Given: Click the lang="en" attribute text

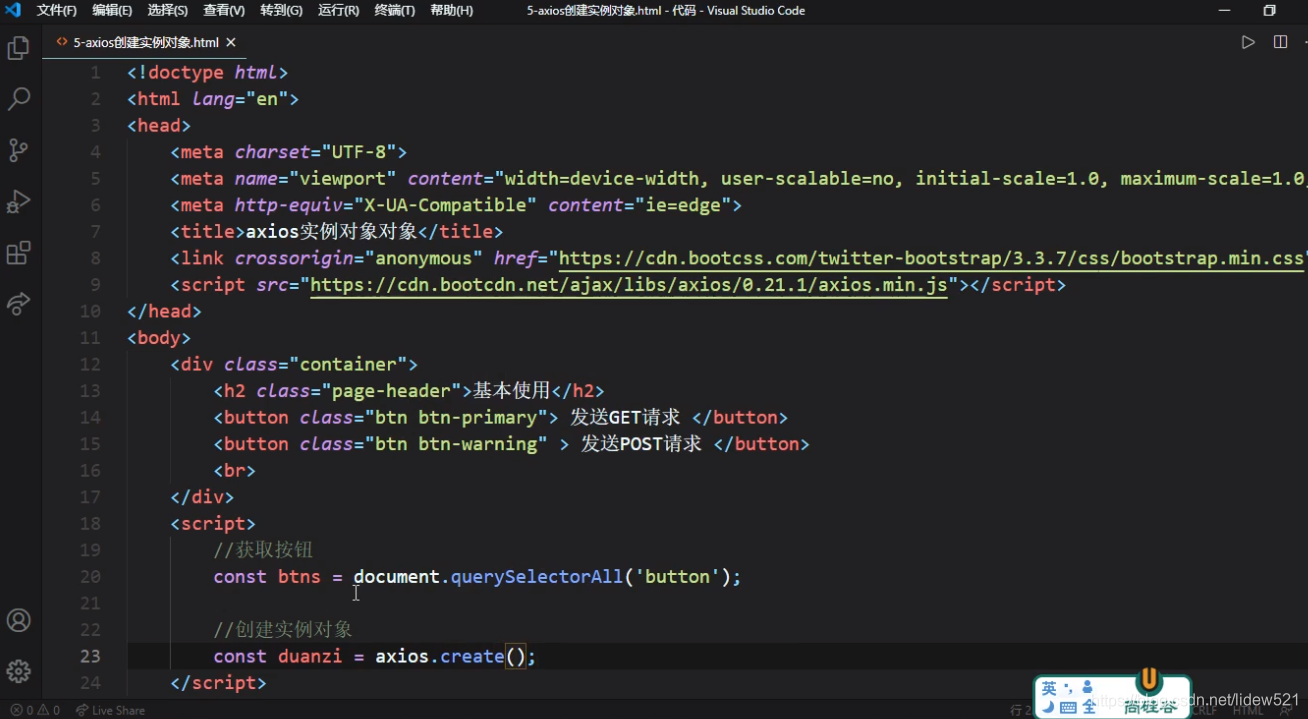Looking at the screenshot, I should 240,99.
